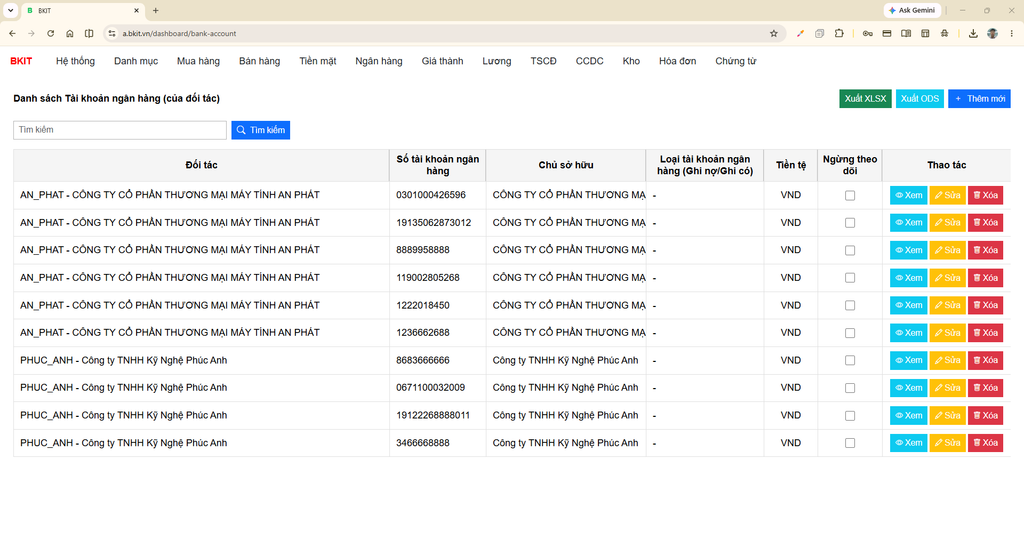Open the Mua hàng menu
This screenshot has height=550, width=1024.
[199, 61]
